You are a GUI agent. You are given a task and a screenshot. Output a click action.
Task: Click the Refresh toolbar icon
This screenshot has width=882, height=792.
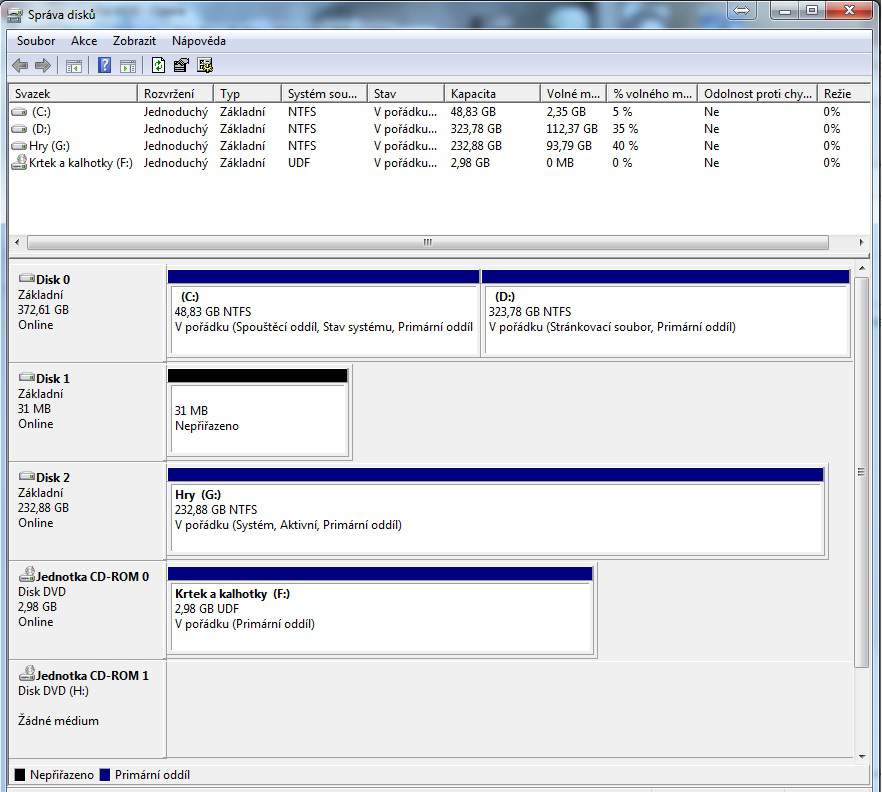[x=158, y=66]
